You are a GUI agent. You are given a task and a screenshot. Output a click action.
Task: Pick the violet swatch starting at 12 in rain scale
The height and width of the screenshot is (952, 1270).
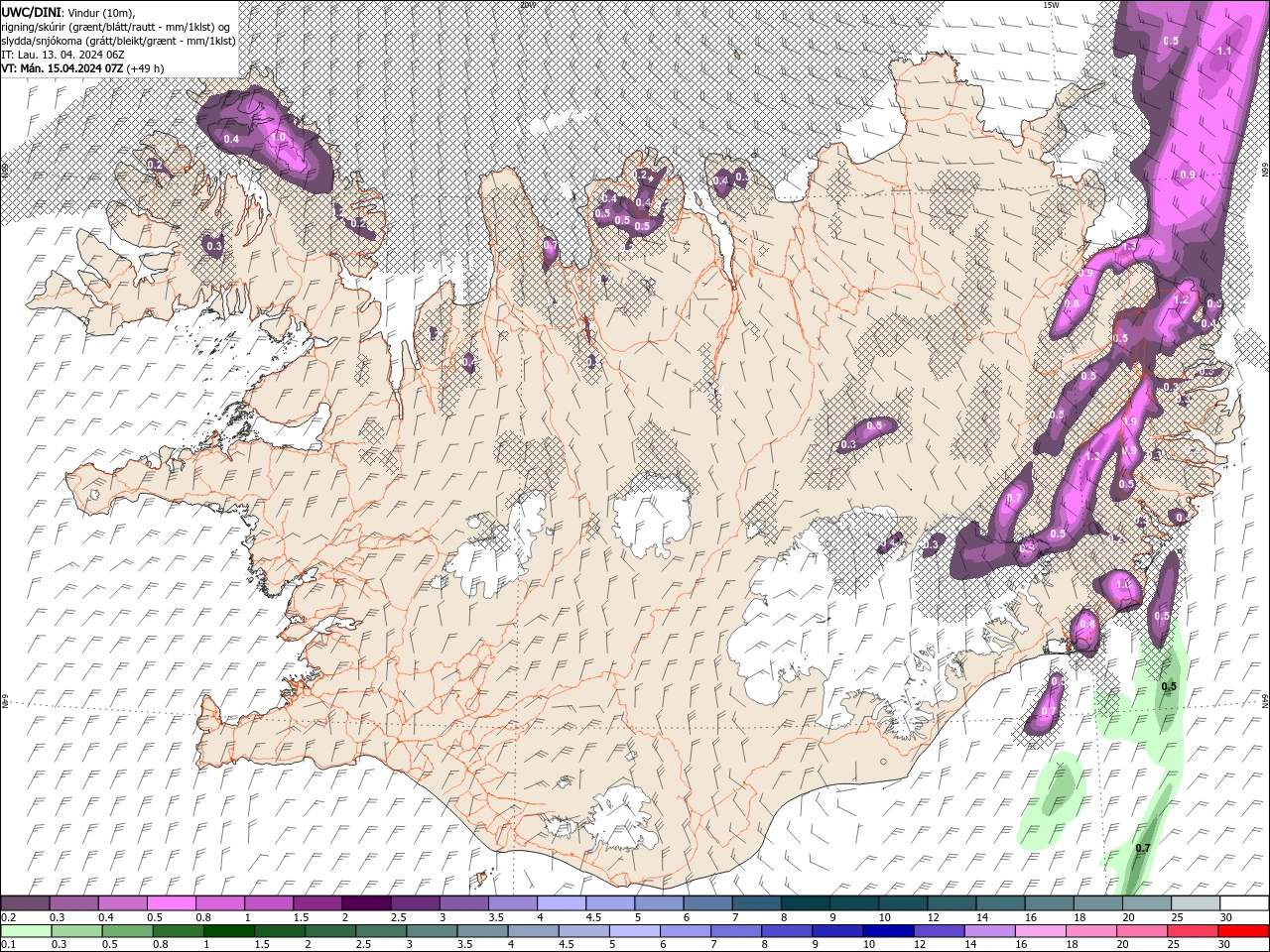(940, 931)
